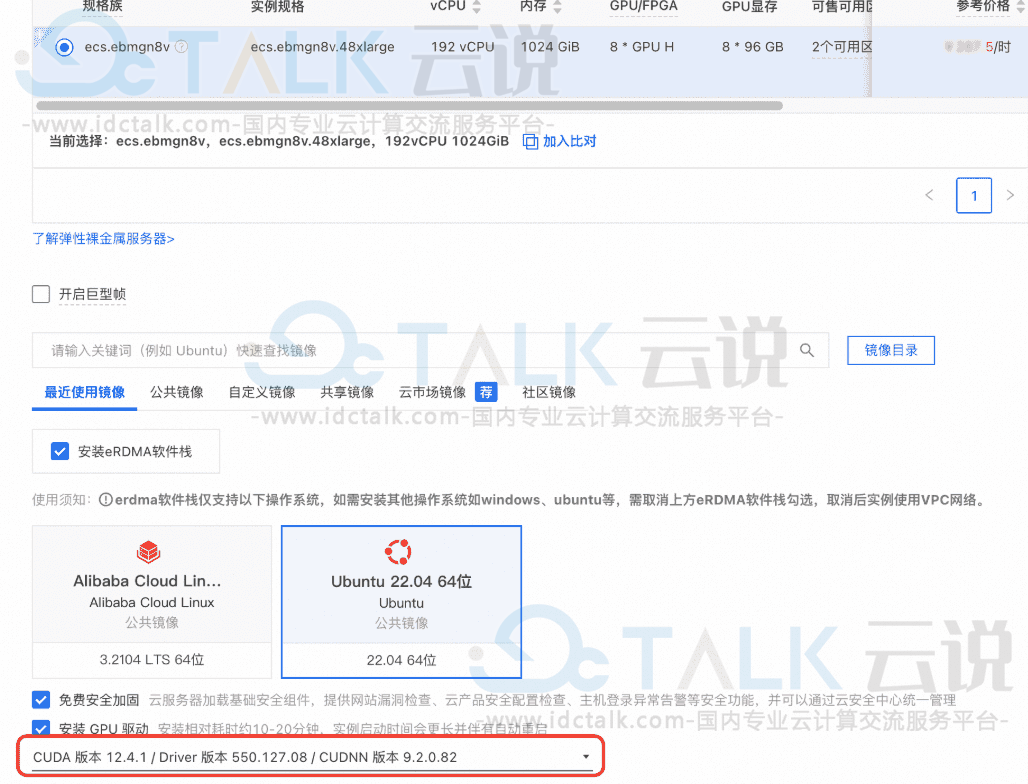Viewport: 1028px width, 784px height.
Task: Click the 加入比对 compare icon
Action: [x=530, y=142]
